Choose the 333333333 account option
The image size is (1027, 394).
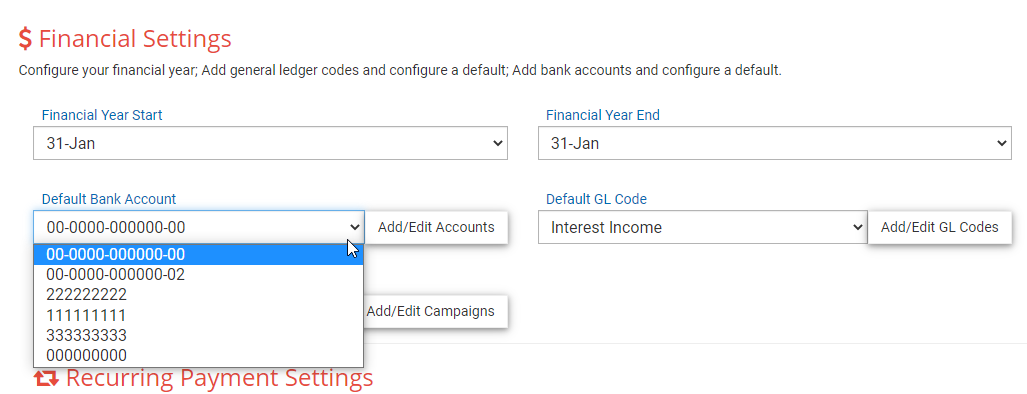click(198, 336)
